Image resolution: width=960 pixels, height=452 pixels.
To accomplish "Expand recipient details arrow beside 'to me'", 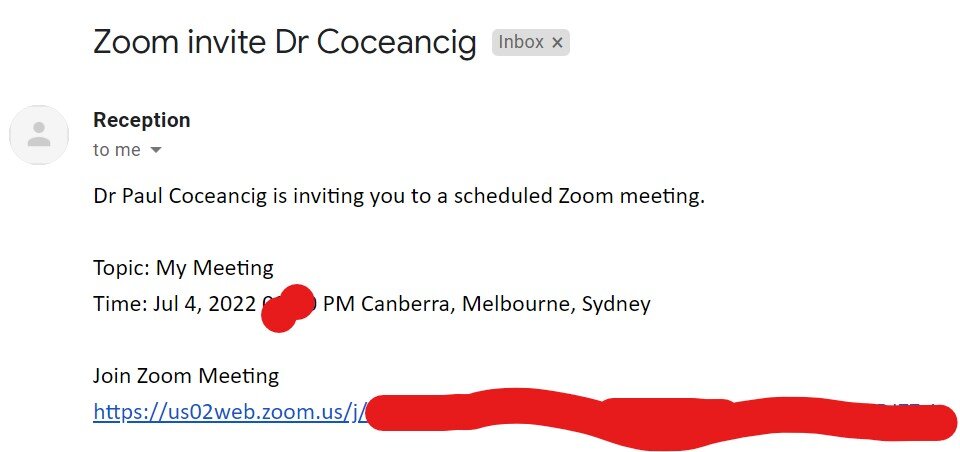I will coord(156,150).
